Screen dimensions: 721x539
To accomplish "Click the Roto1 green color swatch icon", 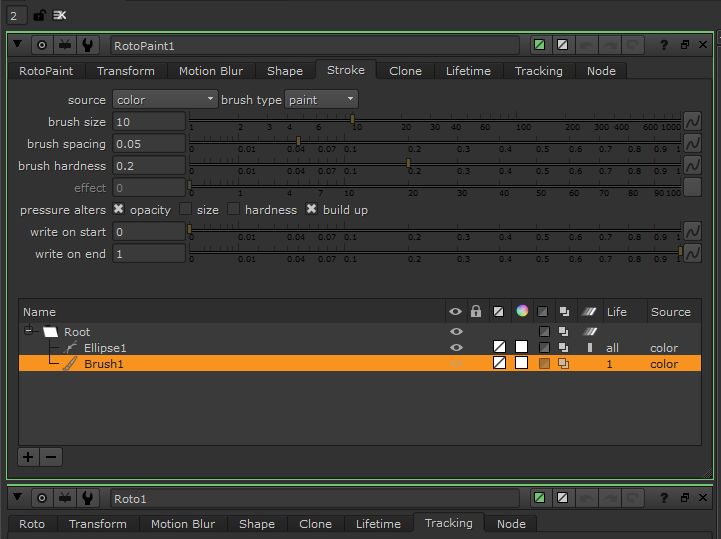I will coord(540,498).
